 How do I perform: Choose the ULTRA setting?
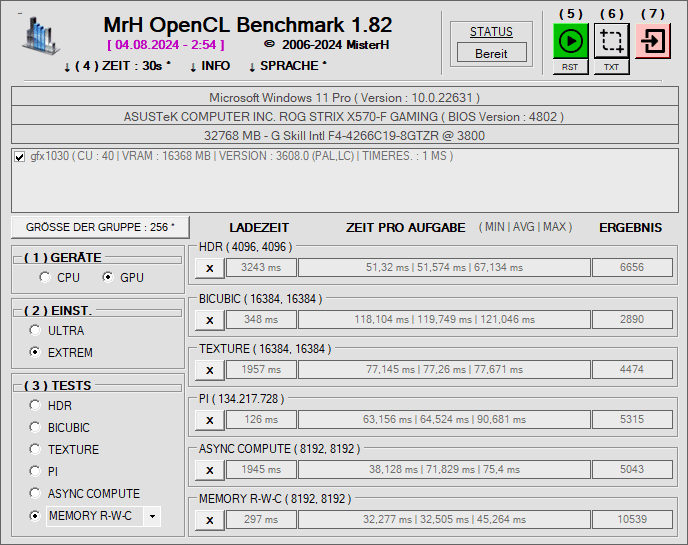click(x=35, y=330)
